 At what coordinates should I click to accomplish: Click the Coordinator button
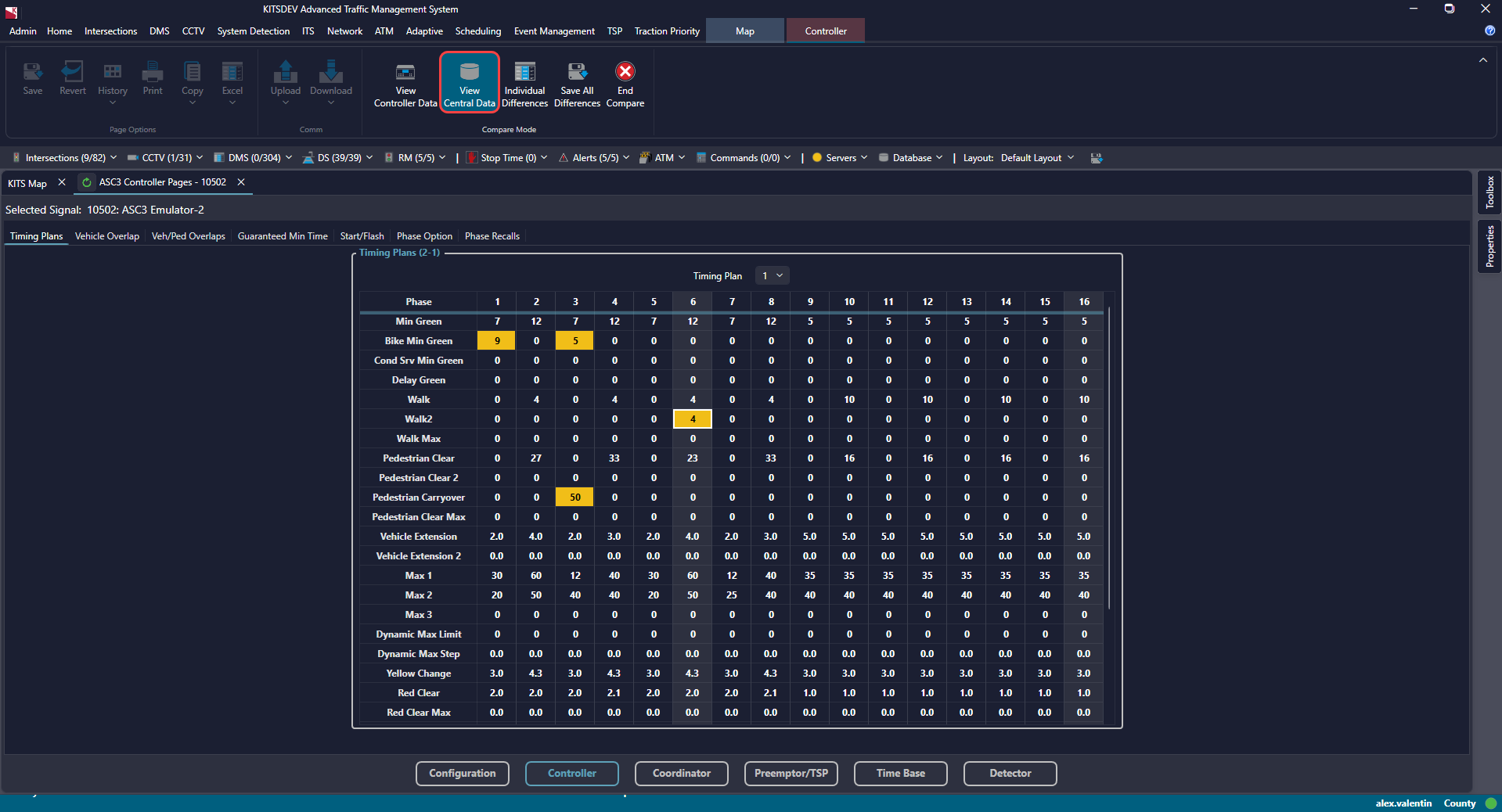682,774
